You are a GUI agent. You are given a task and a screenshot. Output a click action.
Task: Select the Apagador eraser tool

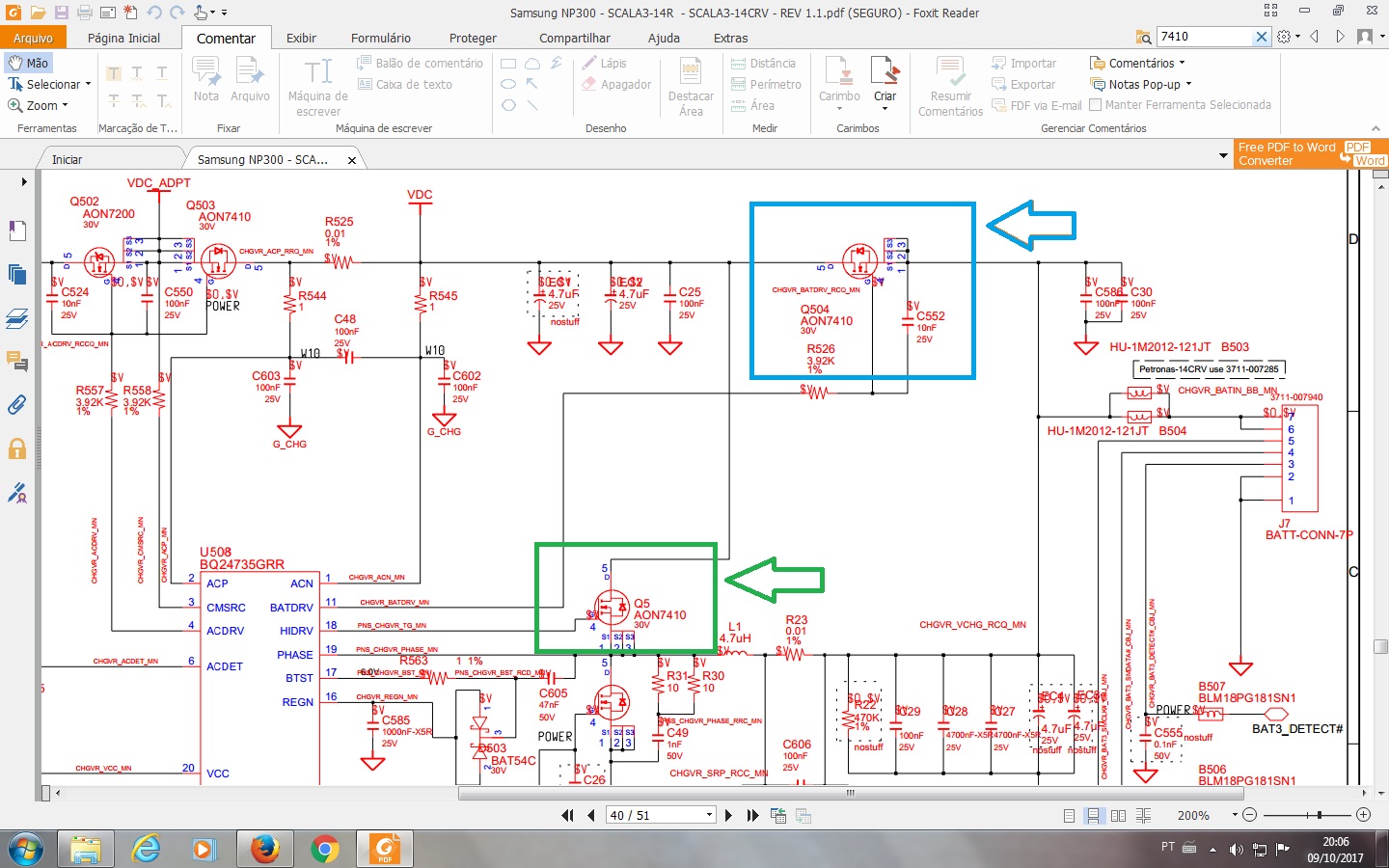click(616, 84)
